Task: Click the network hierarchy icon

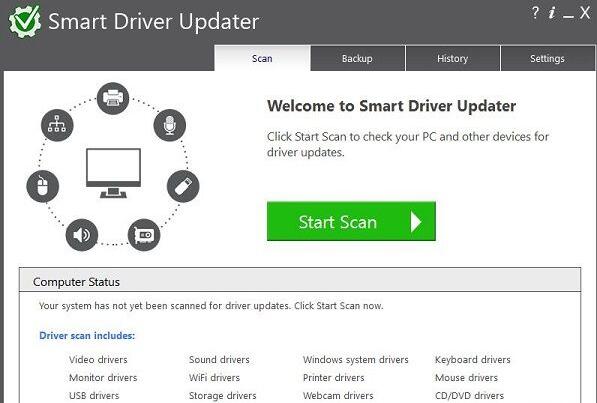Action: pos(57,125)
